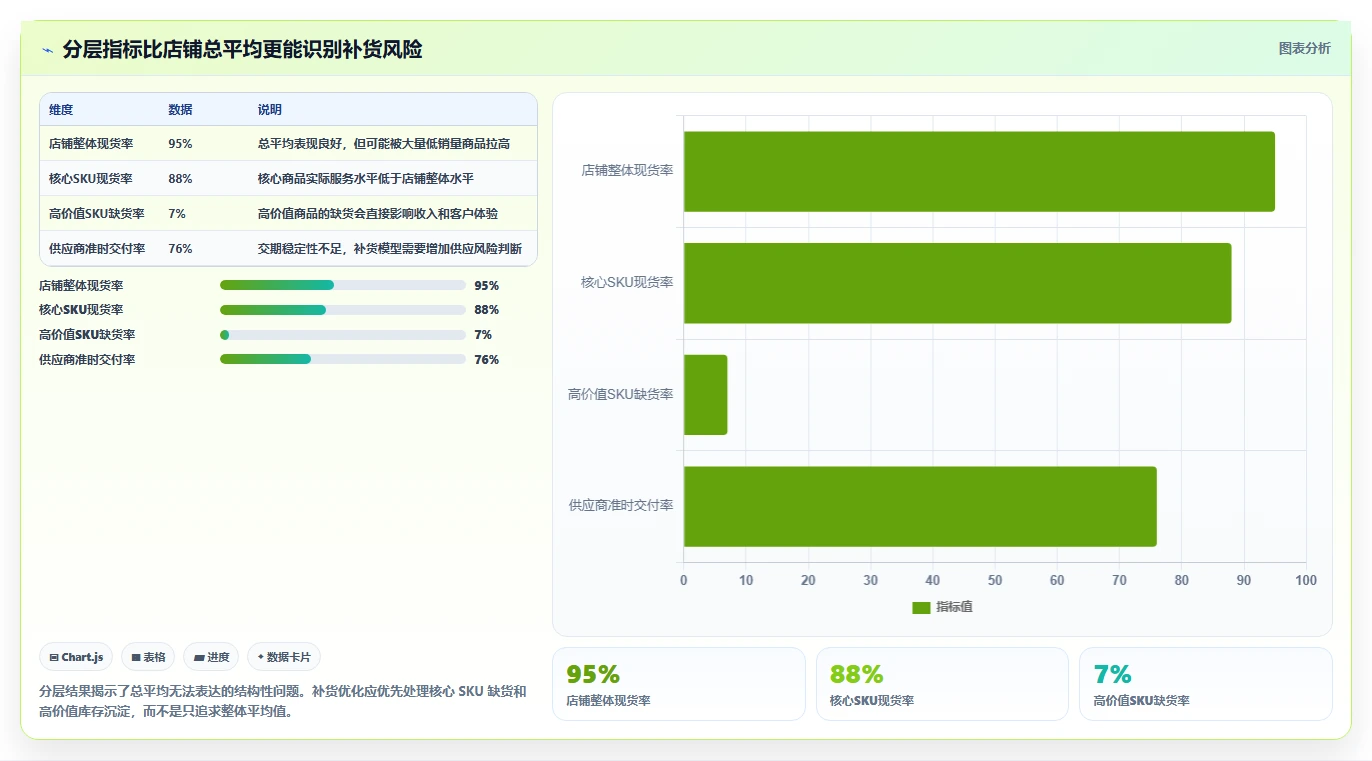The image size is (1372, 761).
Task: Open the 88% 核心SKU现货率 data card
Action: 942,684
